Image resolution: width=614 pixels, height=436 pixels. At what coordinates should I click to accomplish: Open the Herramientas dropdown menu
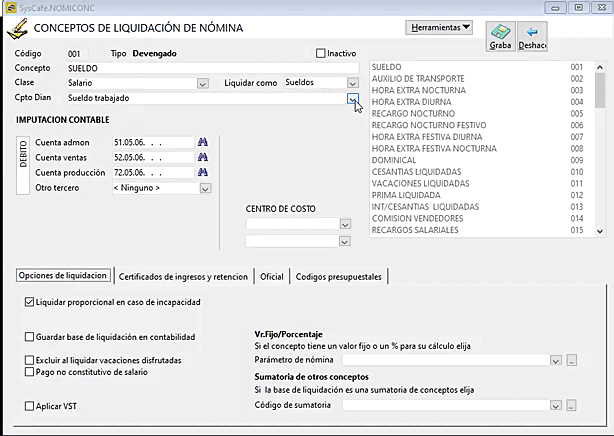coord(439,27)
